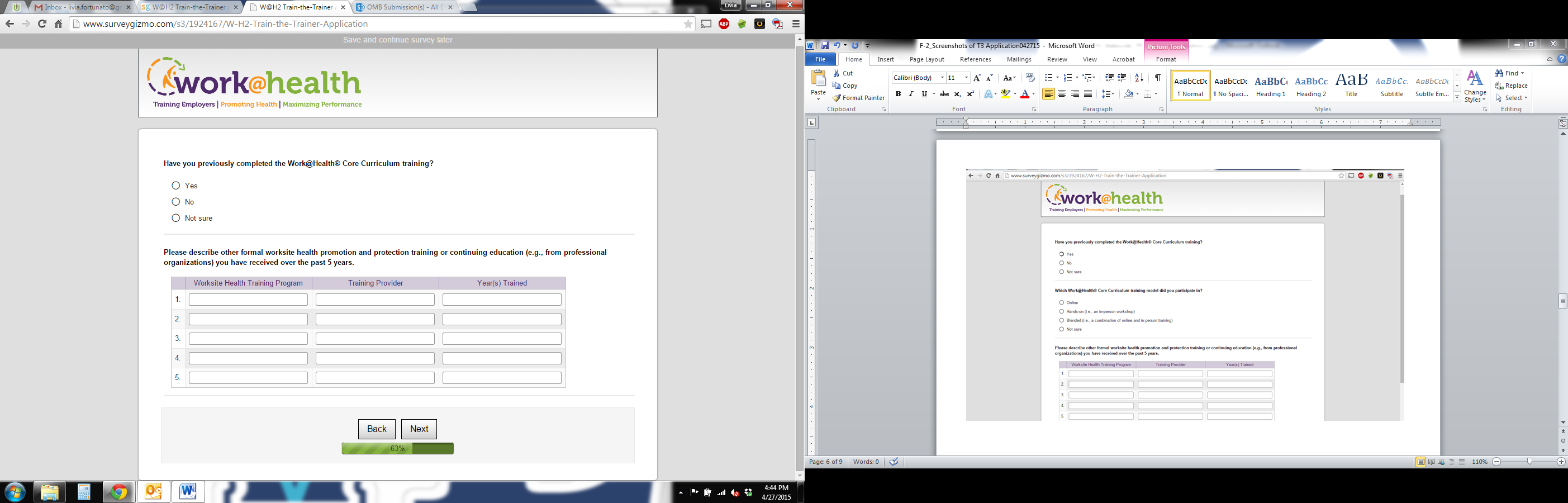Increase indent in Word Paragraph group

click(1122, 78)
